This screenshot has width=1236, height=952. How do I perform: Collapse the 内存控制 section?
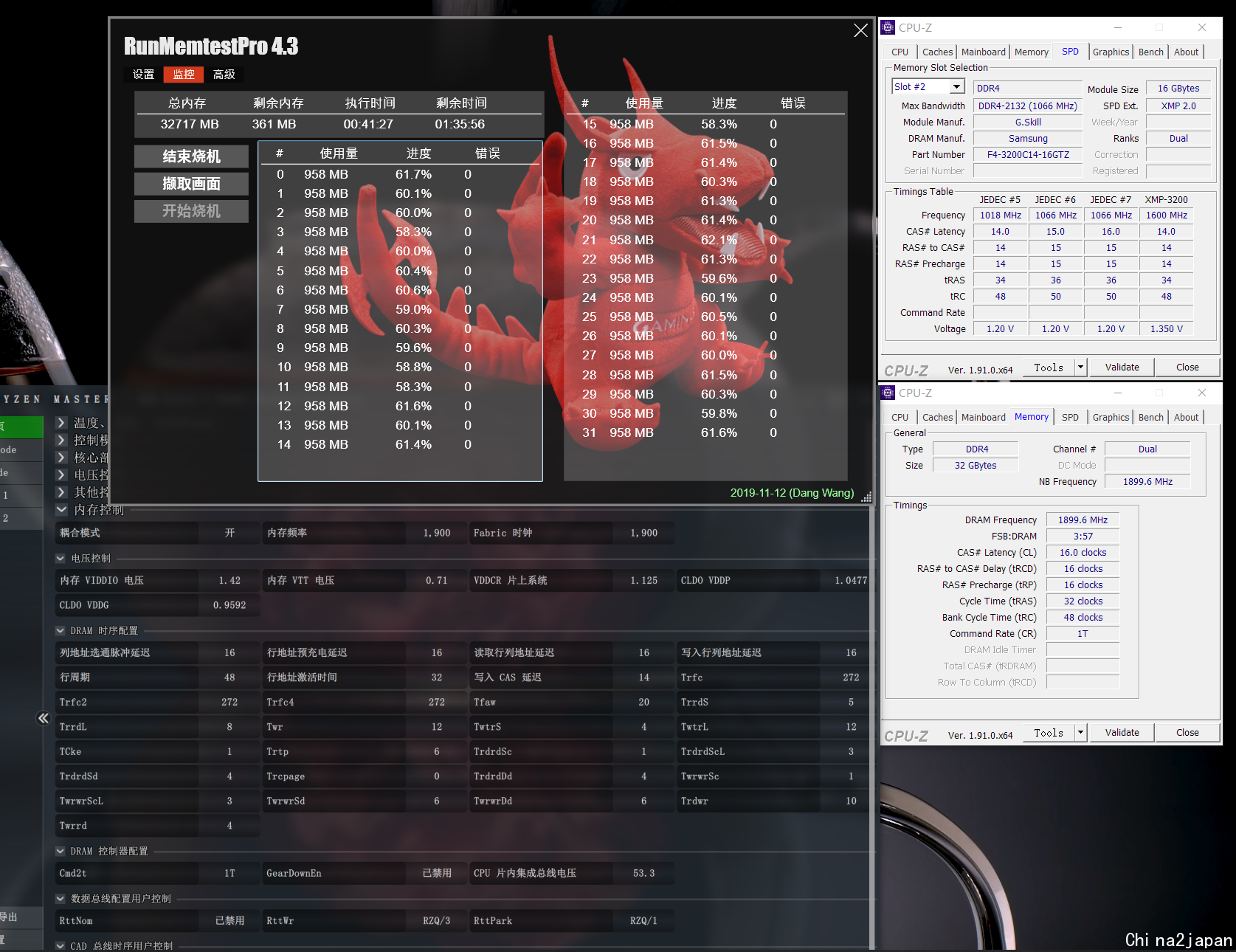coord(62,510)
